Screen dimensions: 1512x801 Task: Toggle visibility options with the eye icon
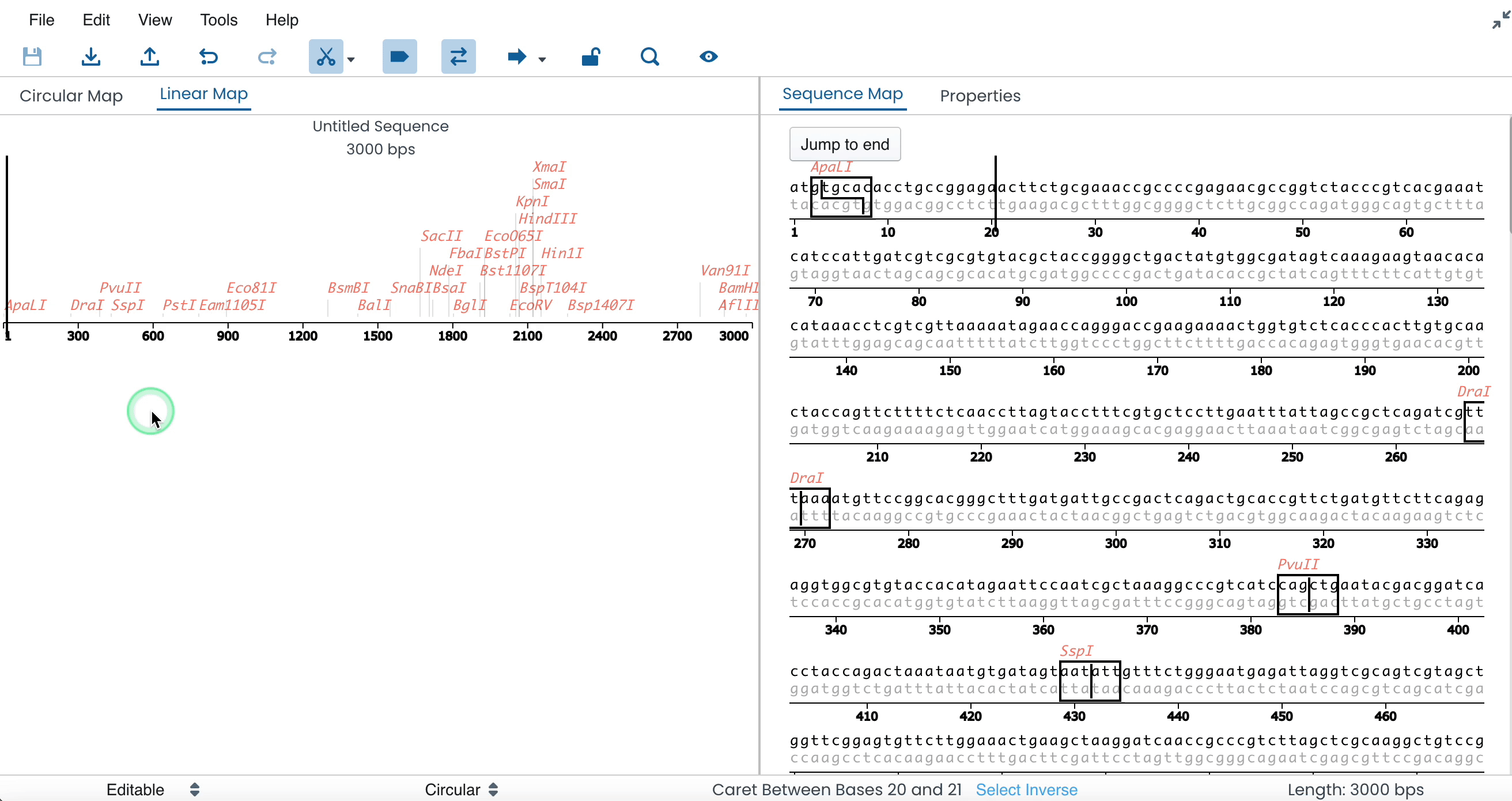[x=708, y=56]
